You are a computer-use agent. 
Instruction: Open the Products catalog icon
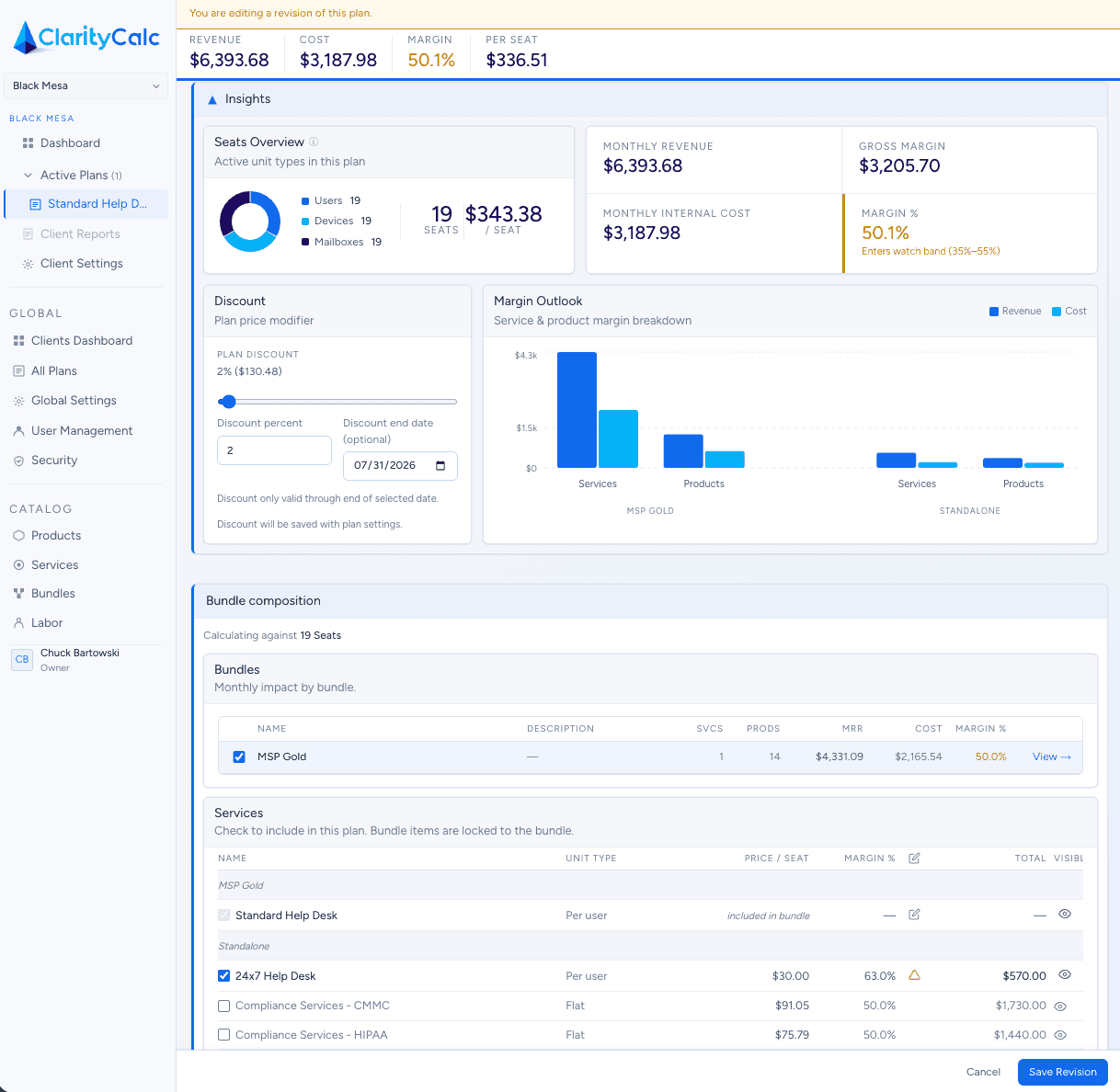[x=17, y=535]
